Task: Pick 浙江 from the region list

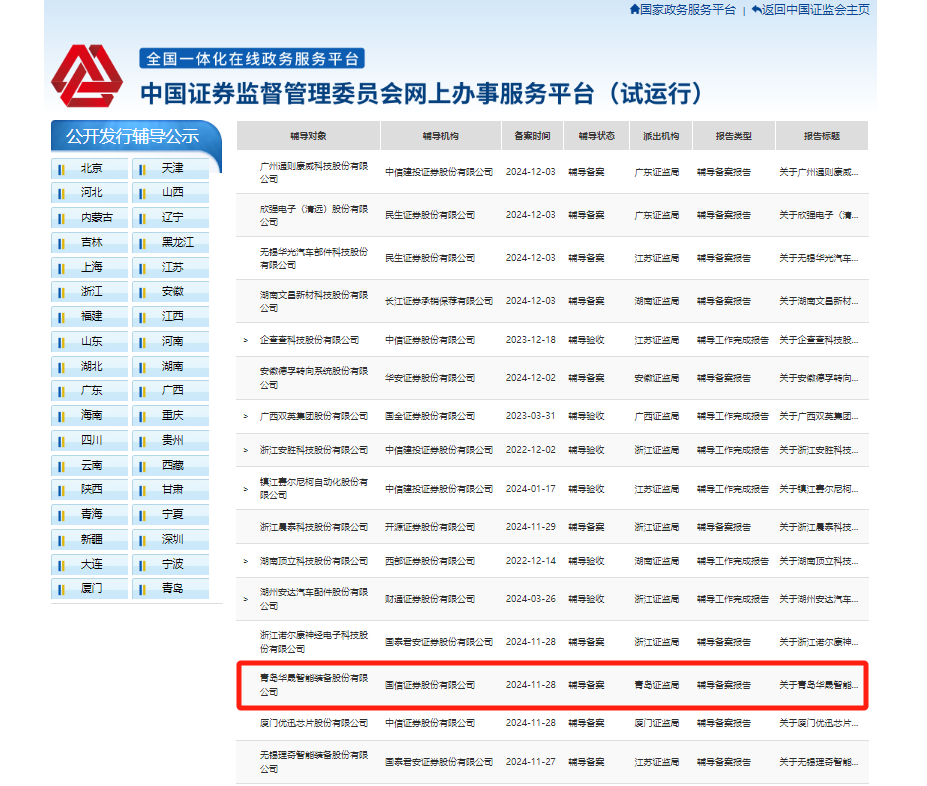Action: click(x=89, y=292)
